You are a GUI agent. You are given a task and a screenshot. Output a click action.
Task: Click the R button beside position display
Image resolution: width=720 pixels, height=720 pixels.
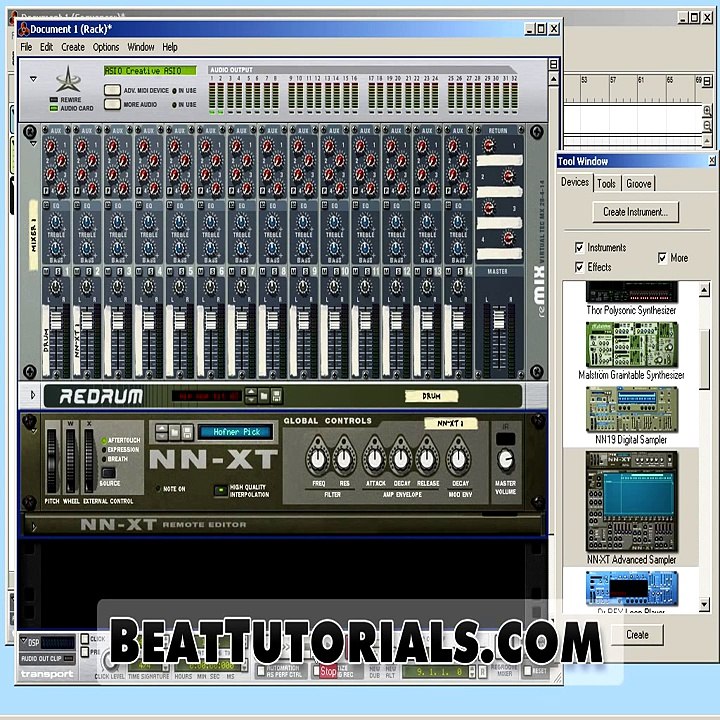[483, 672]
